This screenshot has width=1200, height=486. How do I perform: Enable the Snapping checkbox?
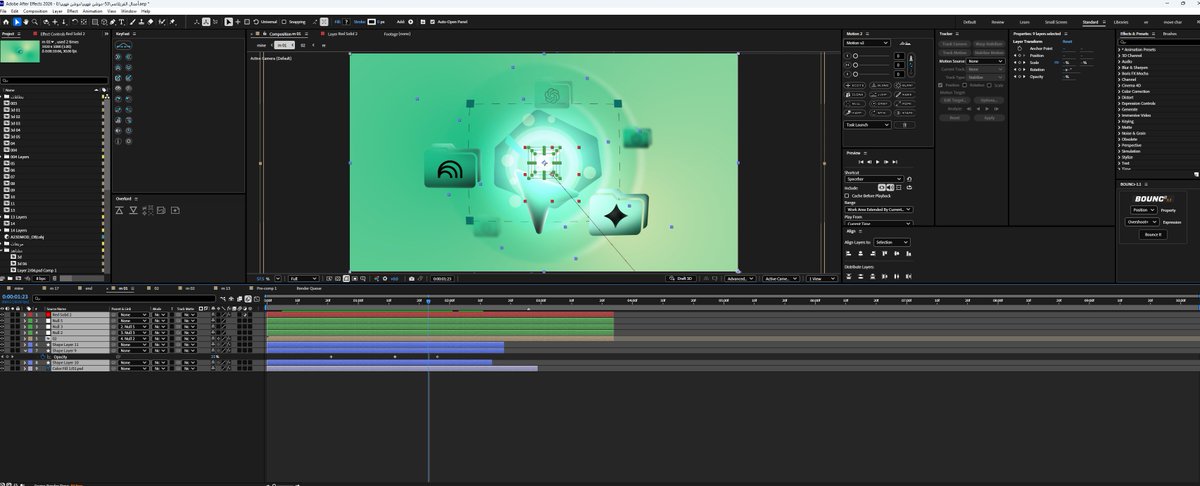tap(282, 21)
